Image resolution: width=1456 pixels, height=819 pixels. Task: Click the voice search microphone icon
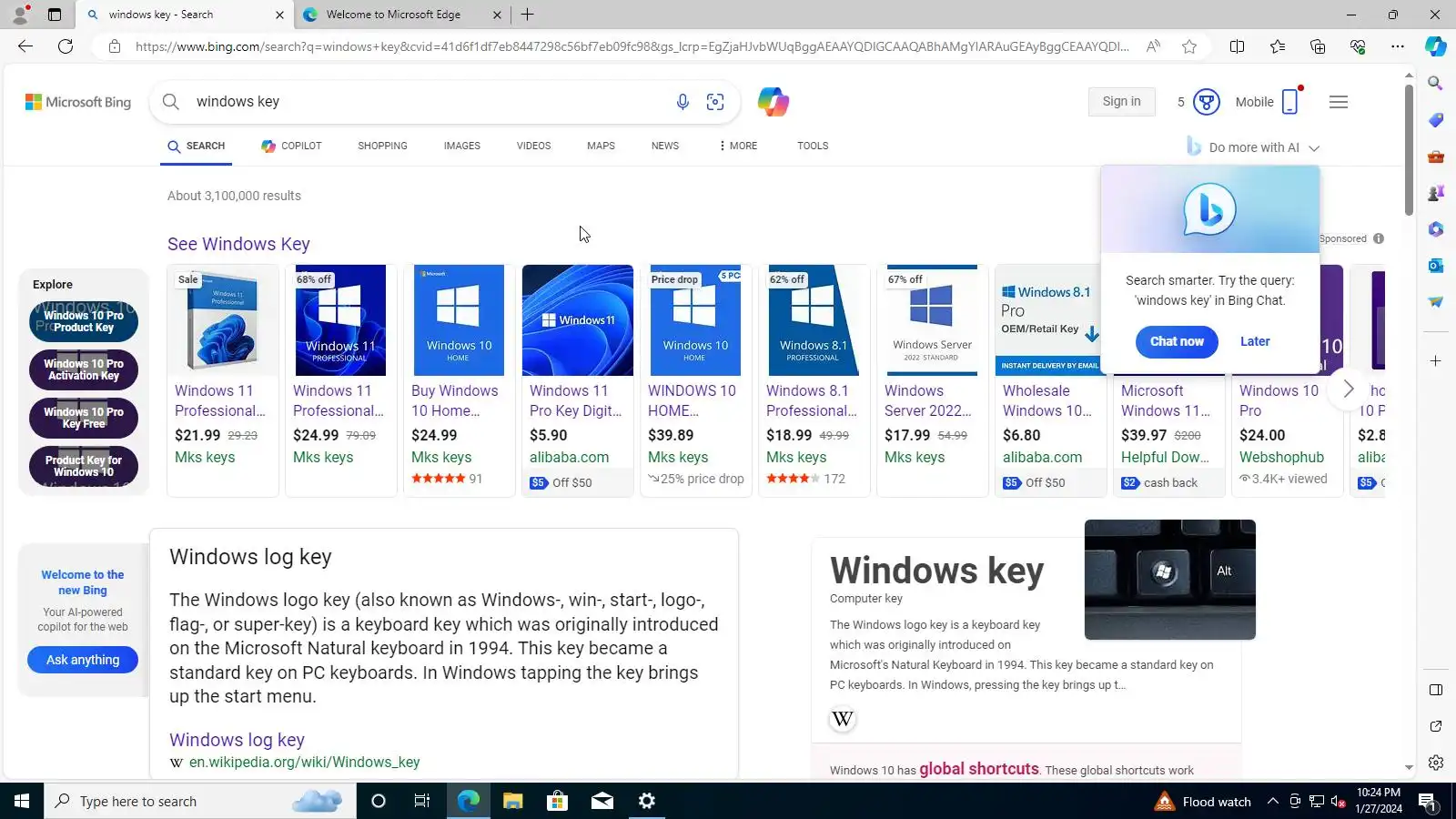pos(682,102)
